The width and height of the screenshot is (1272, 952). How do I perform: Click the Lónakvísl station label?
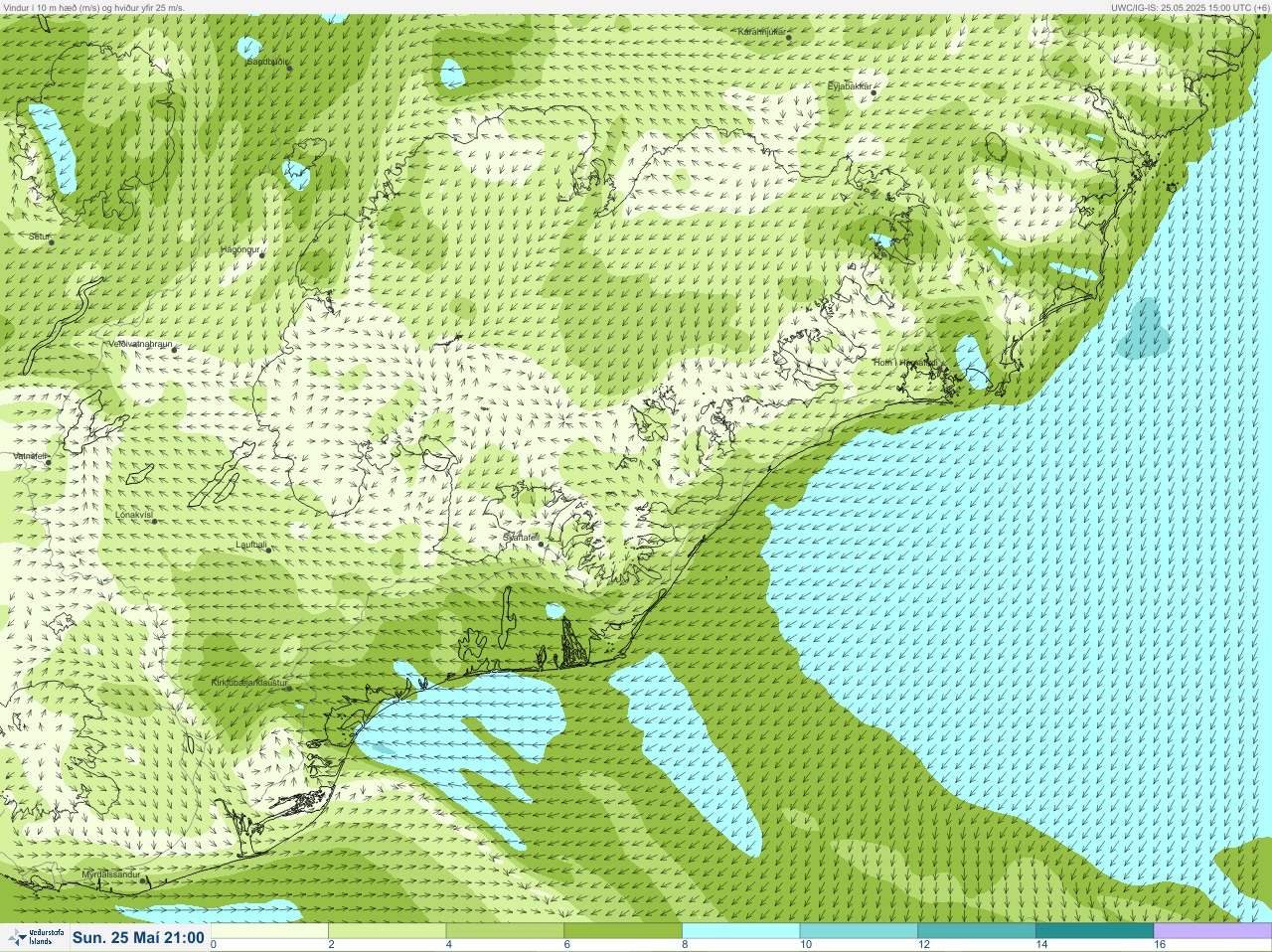[x=133, y=515]
